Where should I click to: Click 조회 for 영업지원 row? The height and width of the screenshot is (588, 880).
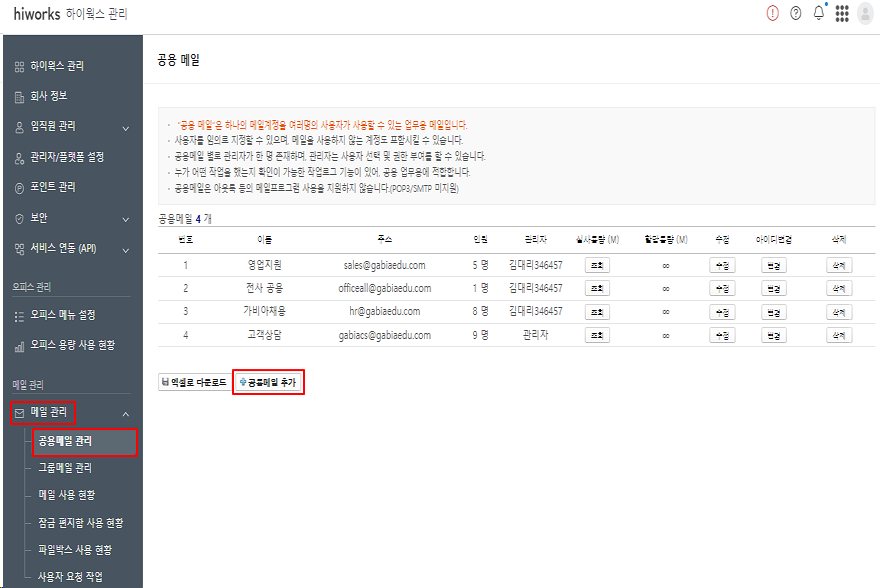(x=597, y=265)
